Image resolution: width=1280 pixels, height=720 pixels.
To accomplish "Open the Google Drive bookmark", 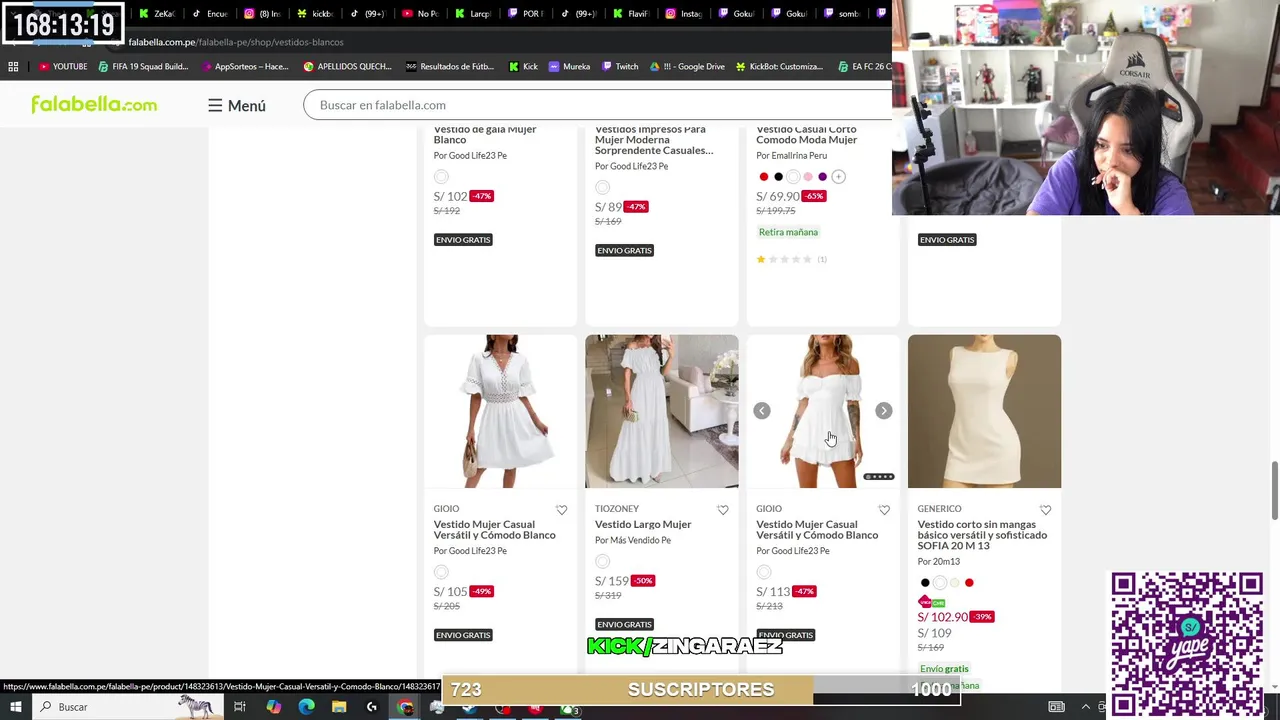I will 687,67.
